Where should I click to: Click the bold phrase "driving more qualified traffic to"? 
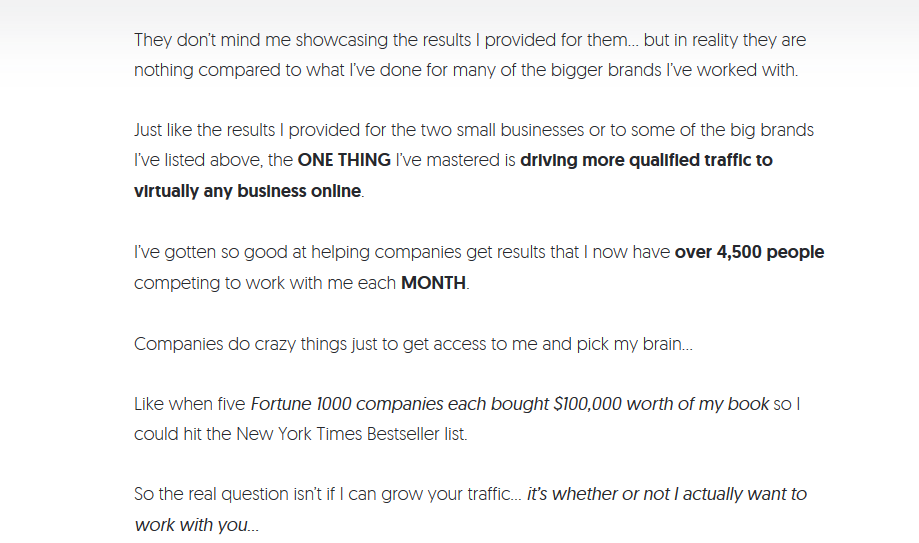tap(646, 160)
